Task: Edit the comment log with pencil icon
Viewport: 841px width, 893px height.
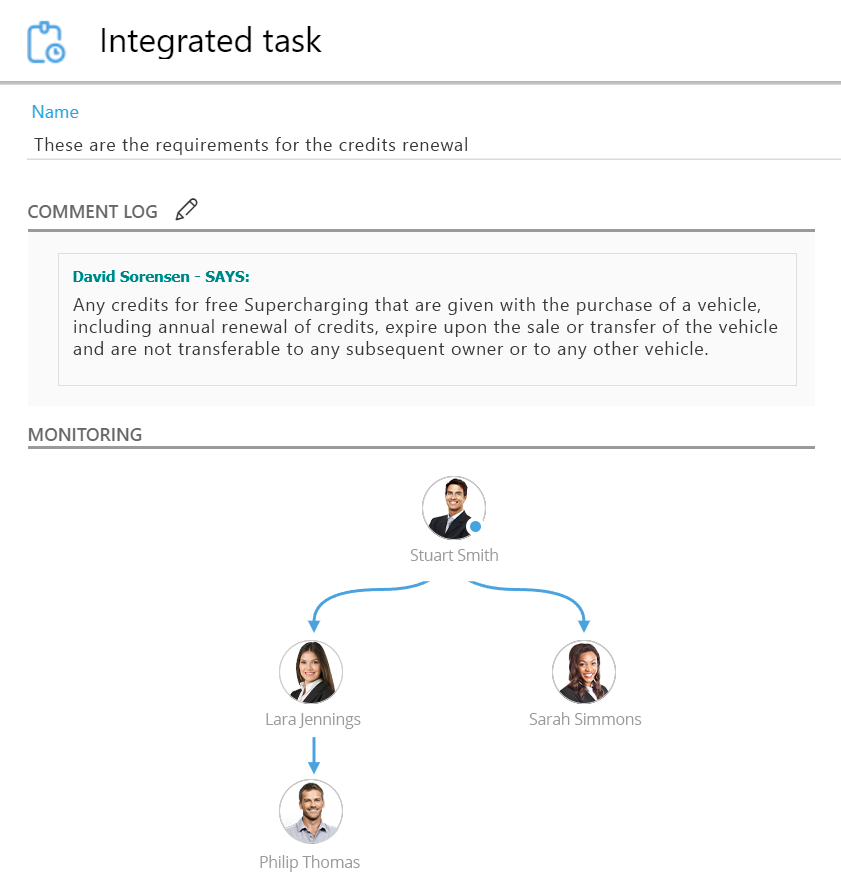Action: [x=186, y=210]
